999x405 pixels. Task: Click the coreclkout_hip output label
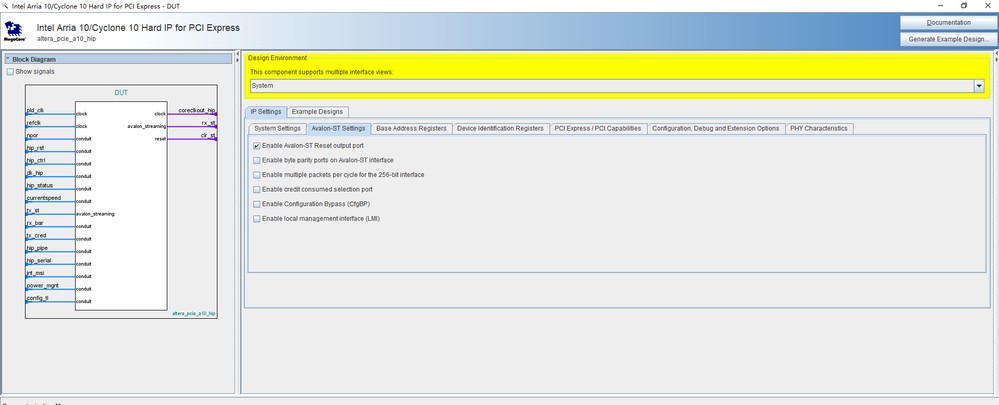197,110
